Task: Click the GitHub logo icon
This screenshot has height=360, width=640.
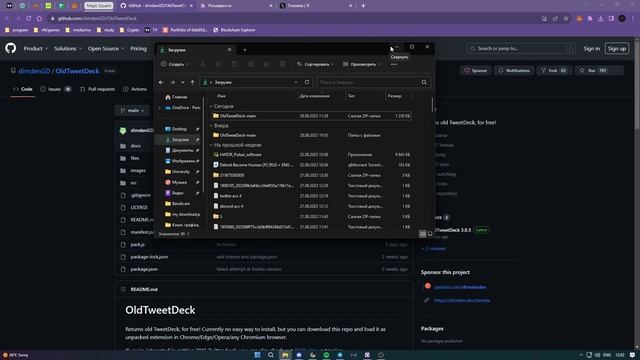Action: 11,48
